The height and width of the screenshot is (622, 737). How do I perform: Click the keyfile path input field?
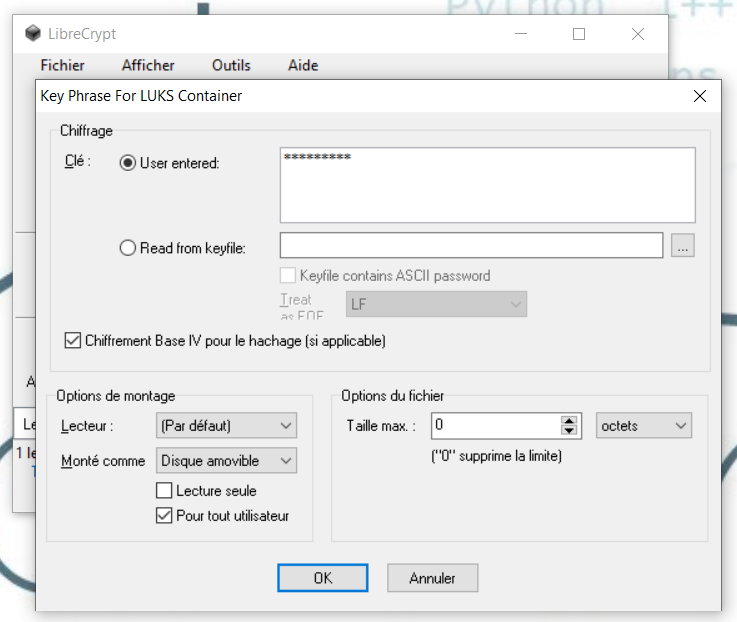point(471,245)
